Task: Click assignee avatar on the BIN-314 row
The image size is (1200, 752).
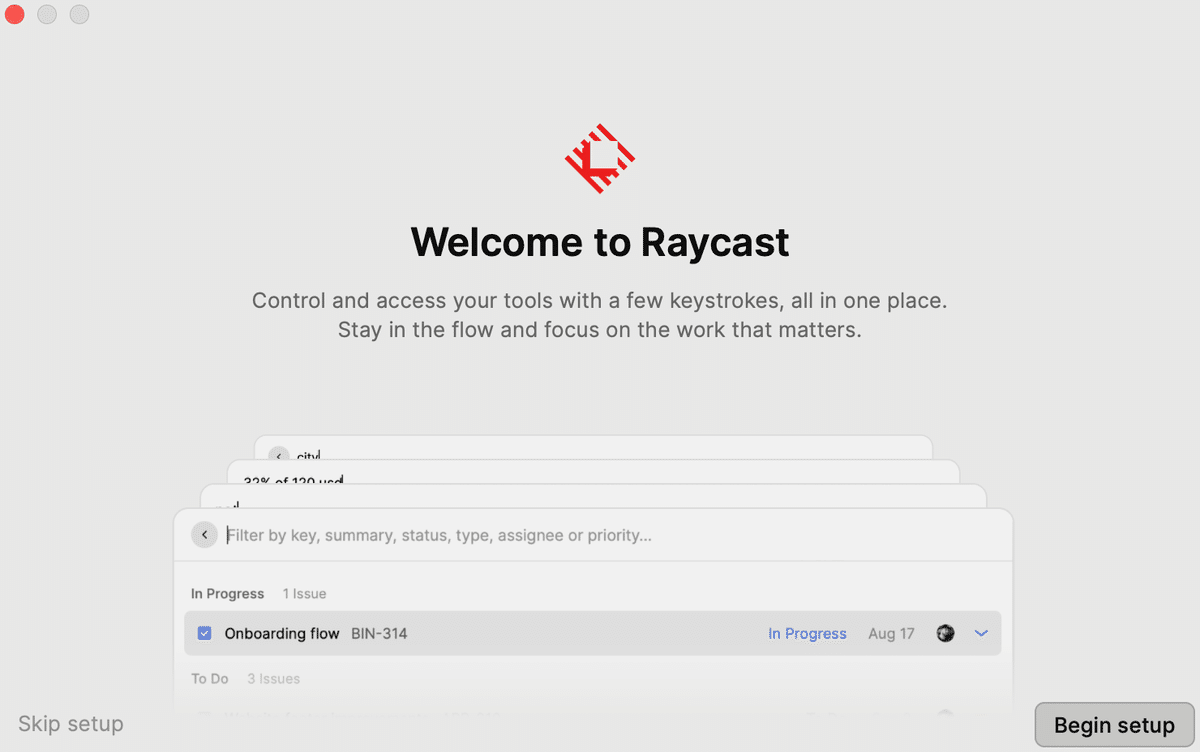Action: coord(945,633)
